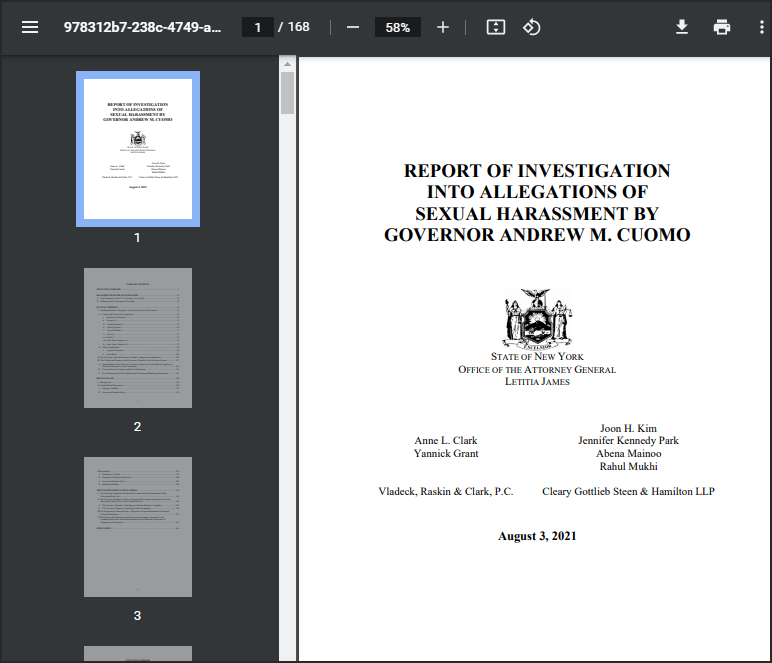
Task: Jump to the page 3 thumbnail
Action: coord(138,527)
